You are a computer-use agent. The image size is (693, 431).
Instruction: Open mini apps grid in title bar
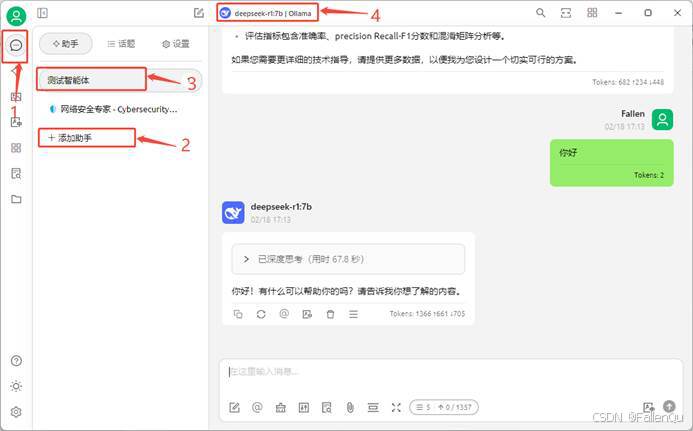click(592, 13)
